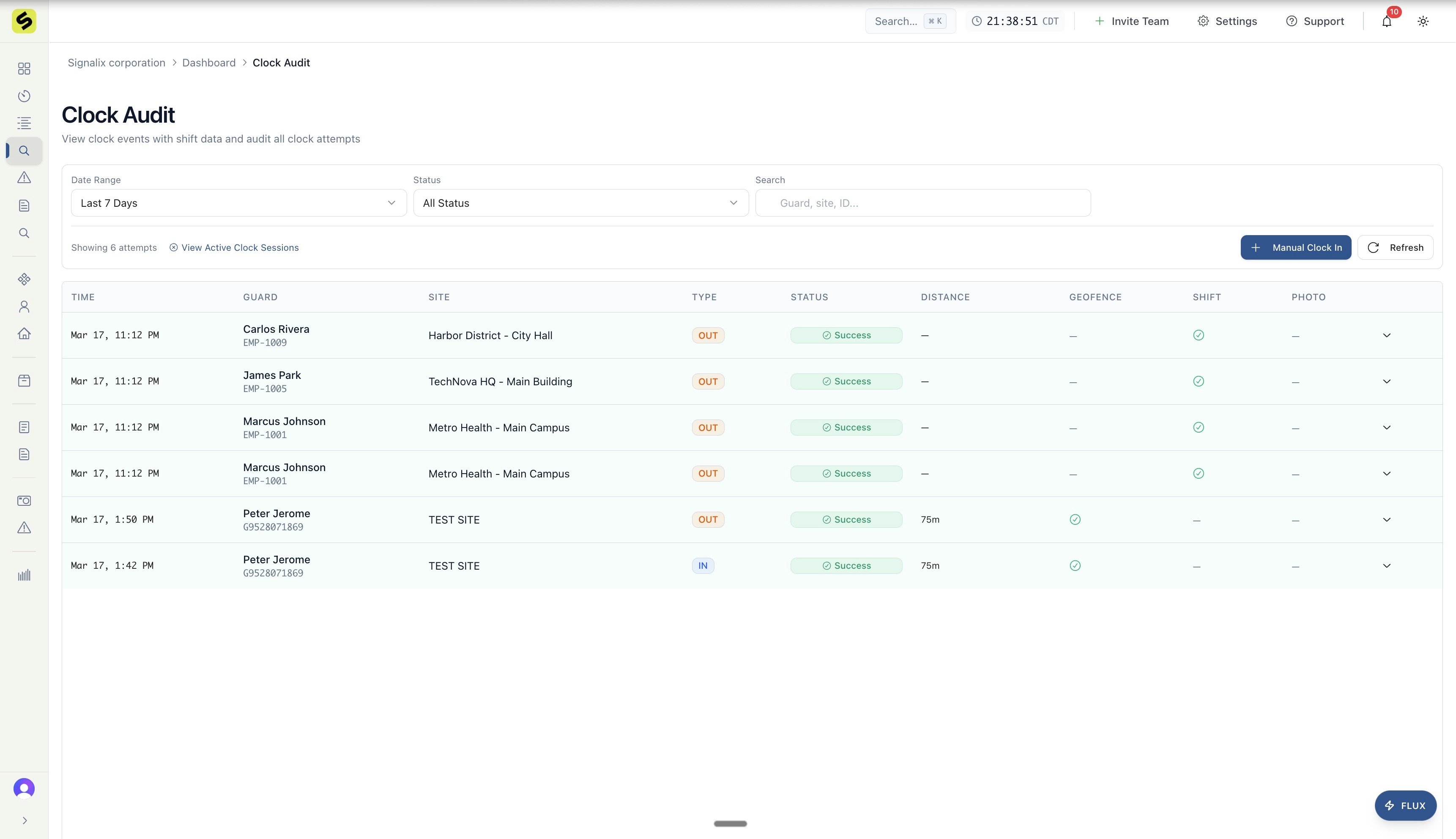
Task: Toggle the light/dark theme sun icon
Action: 1423,21
